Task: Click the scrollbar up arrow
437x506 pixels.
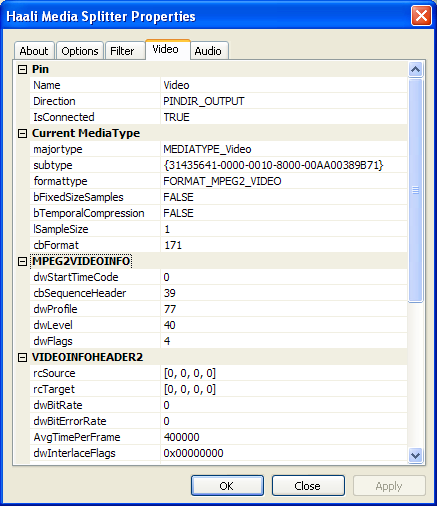Action: (415, 70)
